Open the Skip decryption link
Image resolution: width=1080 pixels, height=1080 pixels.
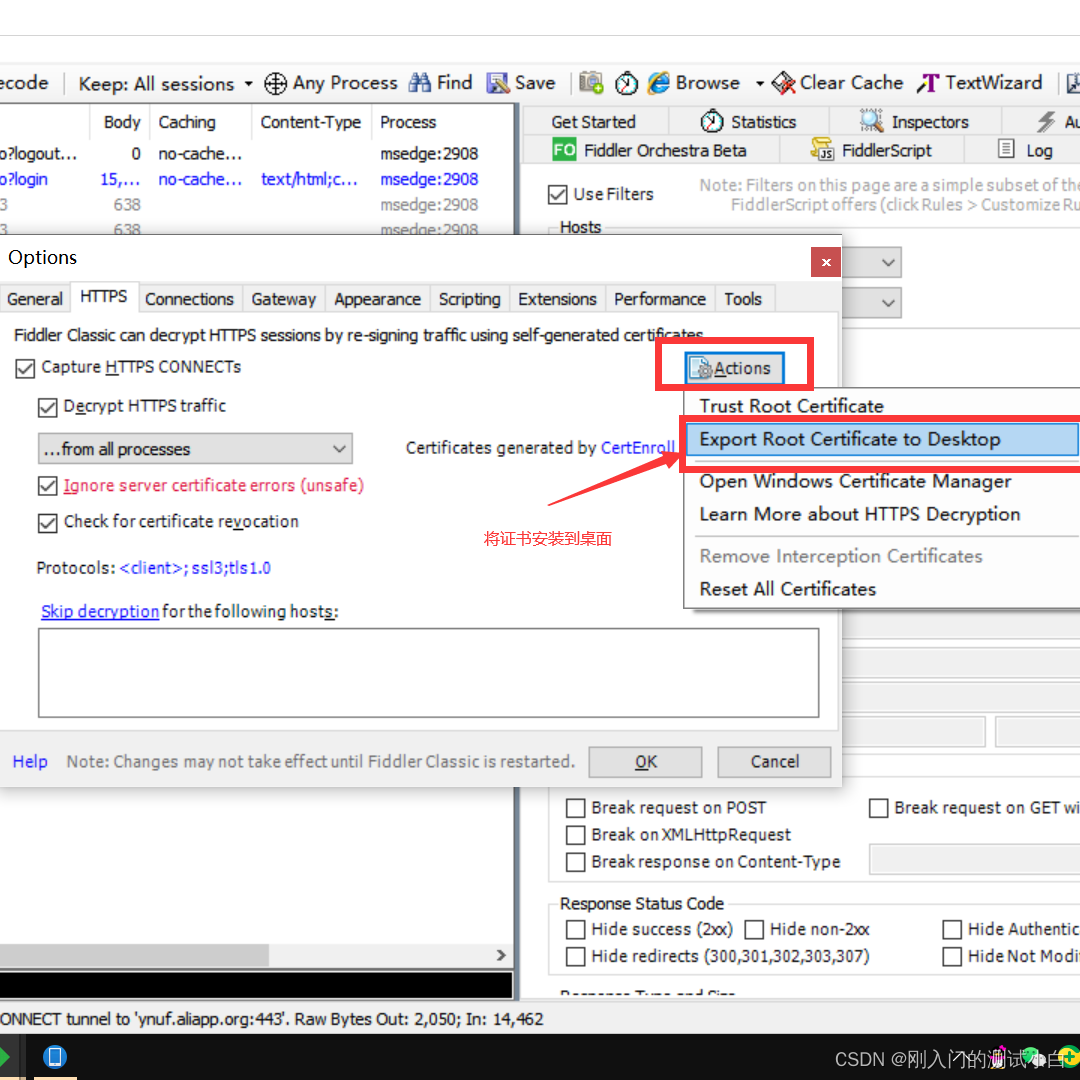100,611
